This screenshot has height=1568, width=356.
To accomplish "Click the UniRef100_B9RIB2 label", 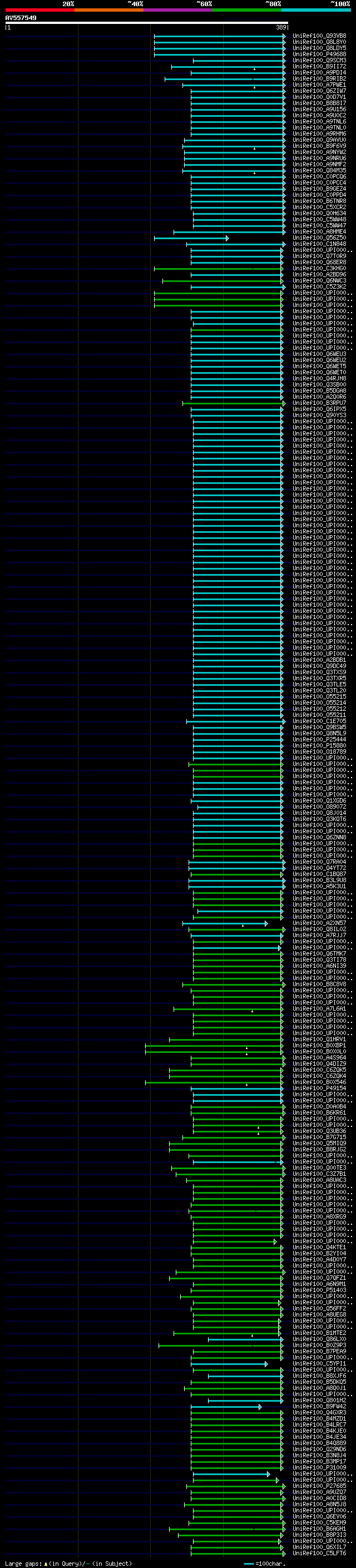I will [x=319, y=78].
